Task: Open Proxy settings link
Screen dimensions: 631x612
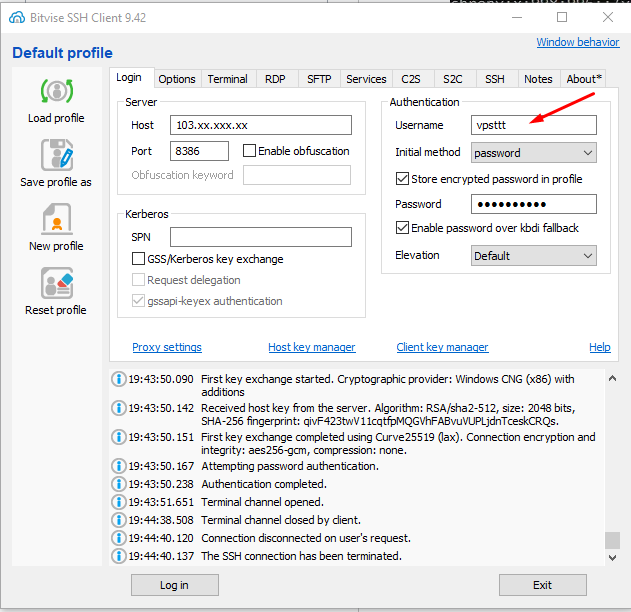Action: coord(167,347)
